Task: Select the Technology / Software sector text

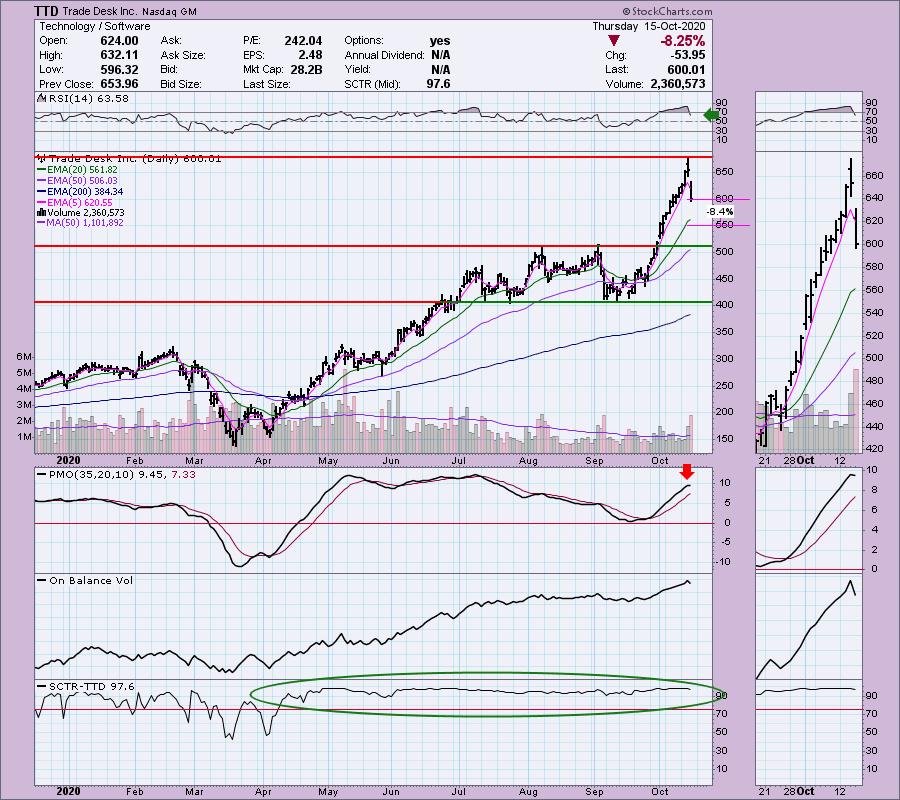Action: 95,26
